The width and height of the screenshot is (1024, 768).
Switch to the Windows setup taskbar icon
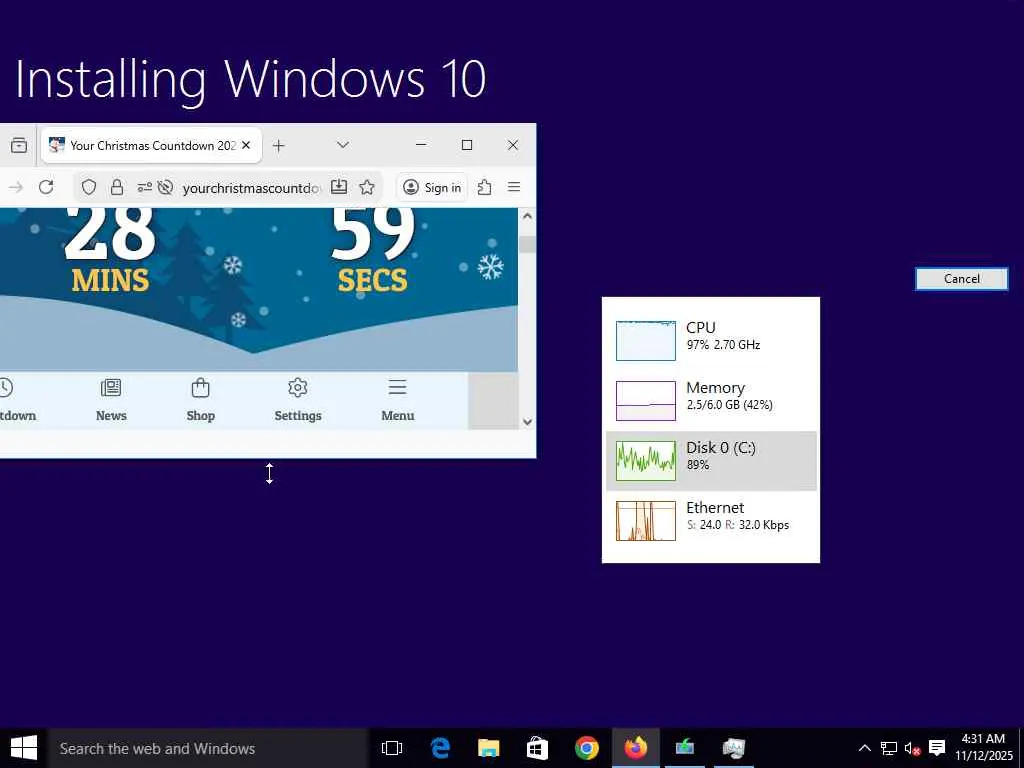[684, 748]
